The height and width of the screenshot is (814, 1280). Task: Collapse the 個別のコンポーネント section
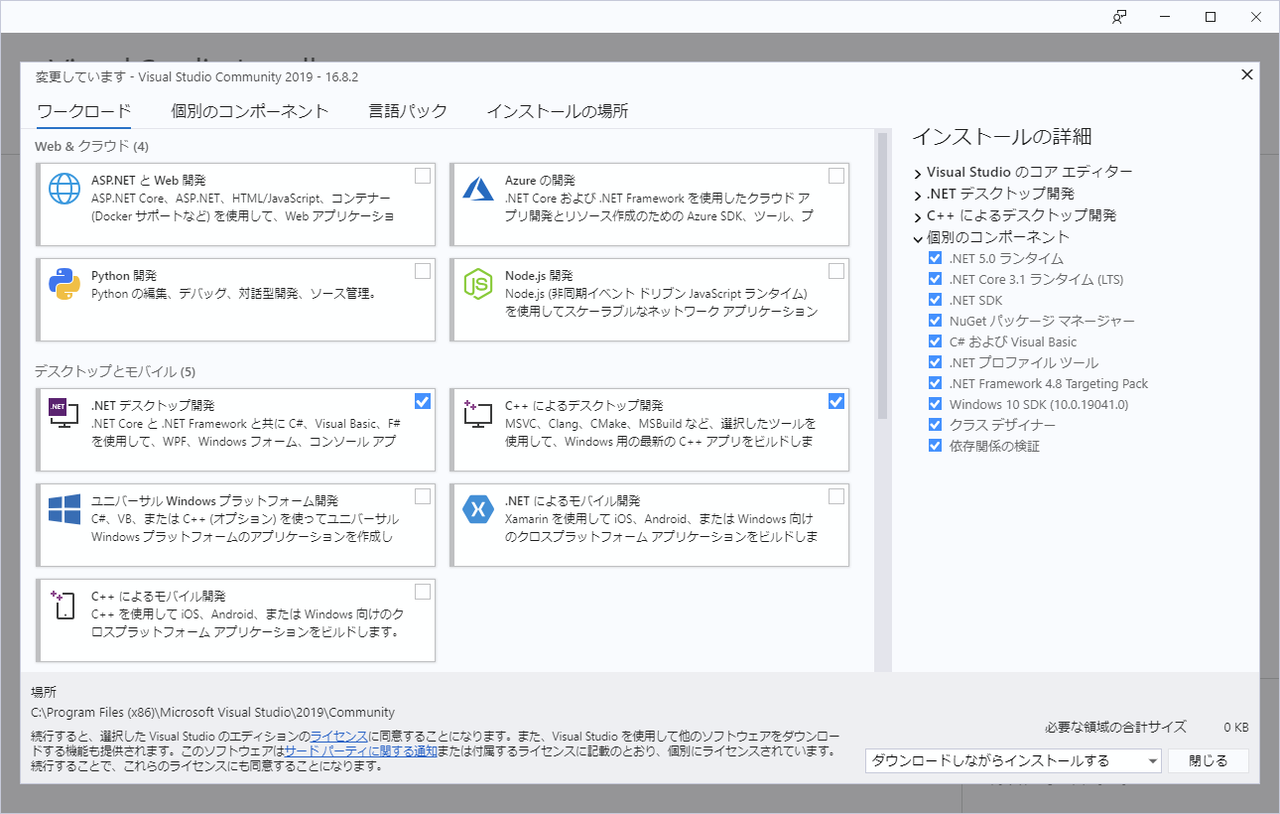tap(918, 238)
